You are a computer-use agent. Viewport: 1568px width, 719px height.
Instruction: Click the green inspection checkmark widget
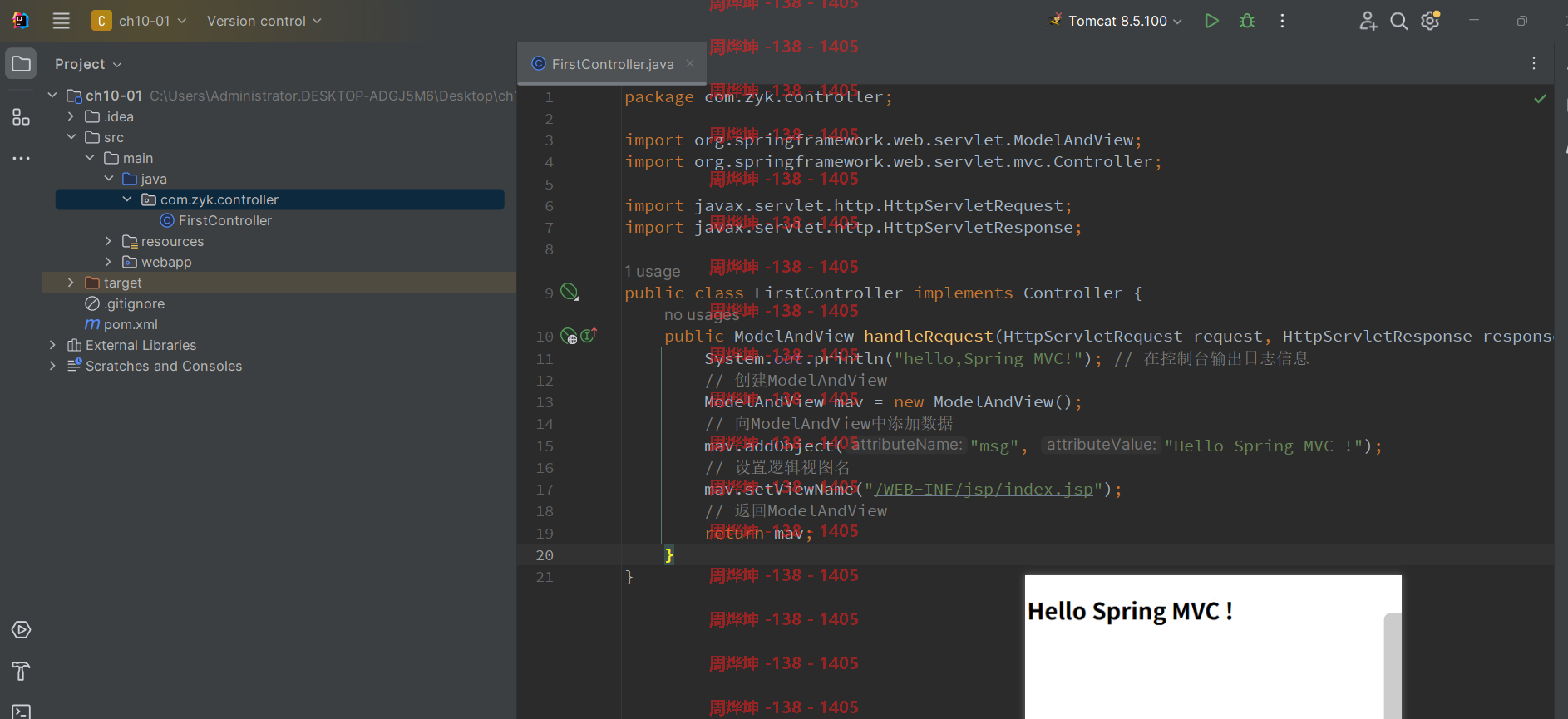click(x=1540, y=98)
